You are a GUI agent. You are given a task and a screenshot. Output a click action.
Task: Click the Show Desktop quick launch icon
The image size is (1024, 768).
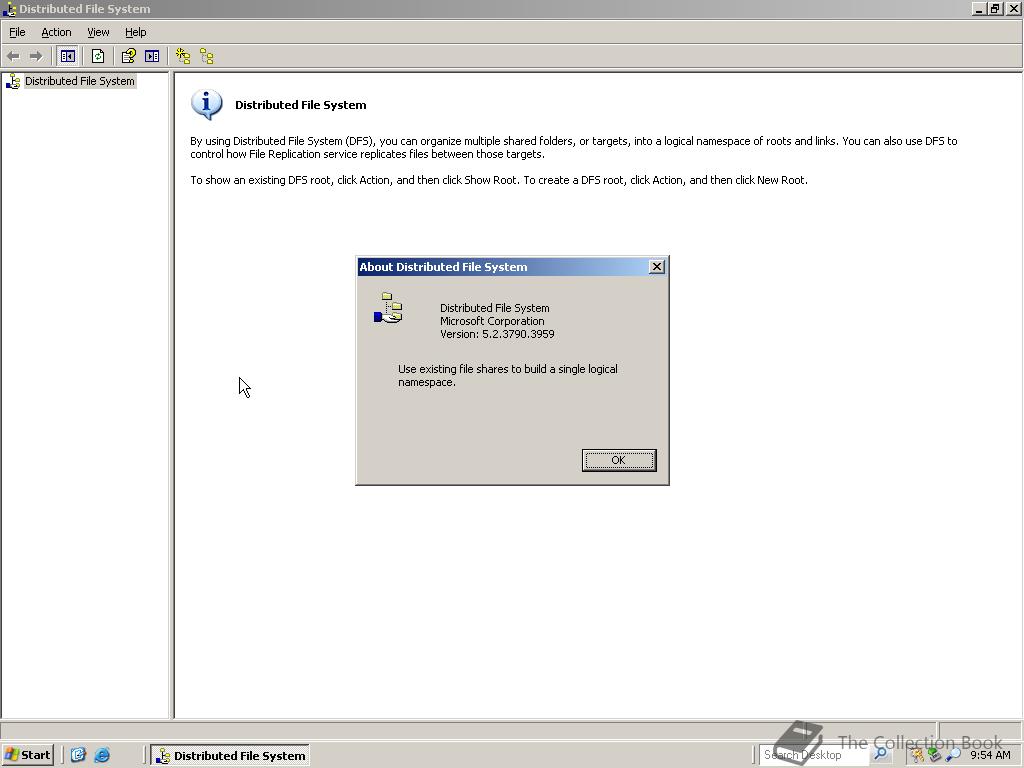coord(78,755)
